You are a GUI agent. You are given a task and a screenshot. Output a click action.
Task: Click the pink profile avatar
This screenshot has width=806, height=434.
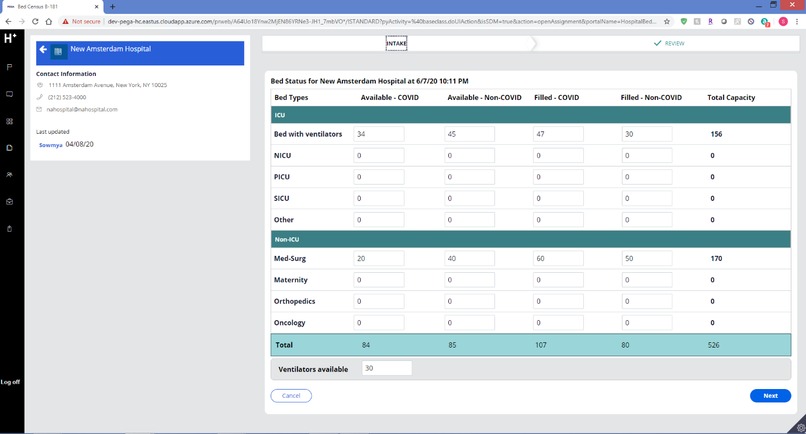[783, 22]
